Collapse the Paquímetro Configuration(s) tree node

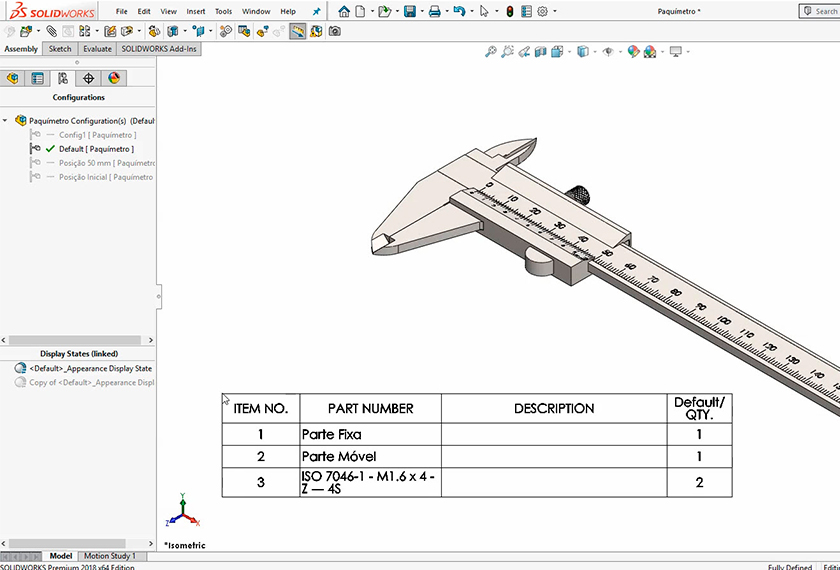(x=6, y=120)
